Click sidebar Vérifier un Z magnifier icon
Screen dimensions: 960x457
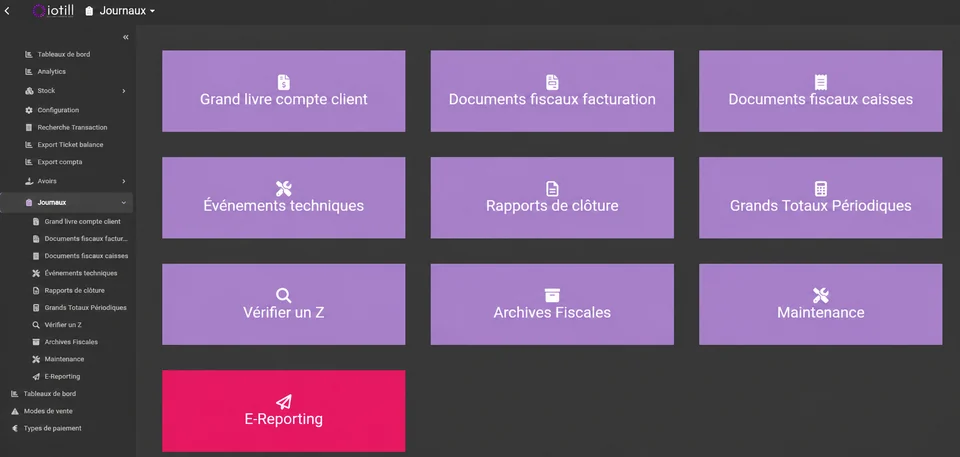(36, 325)
